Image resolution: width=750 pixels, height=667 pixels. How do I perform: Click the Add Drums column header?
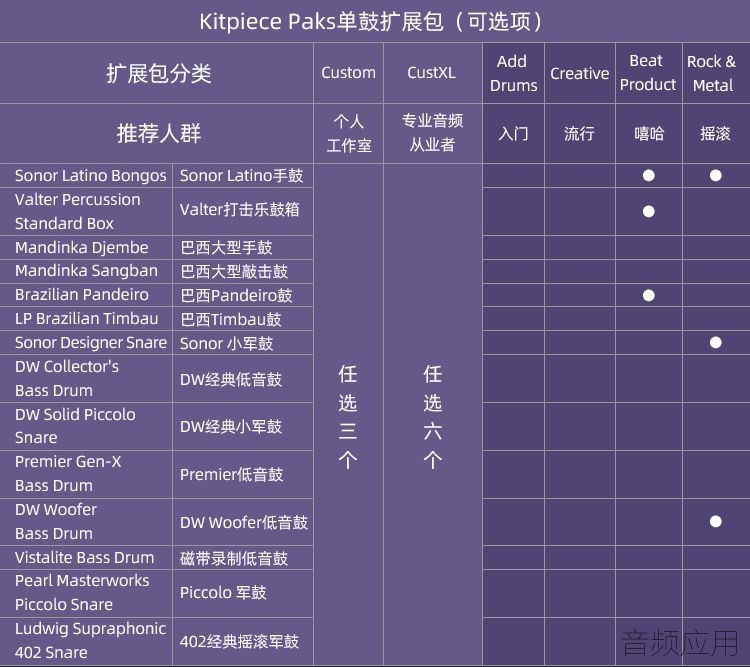click(513, 73)
